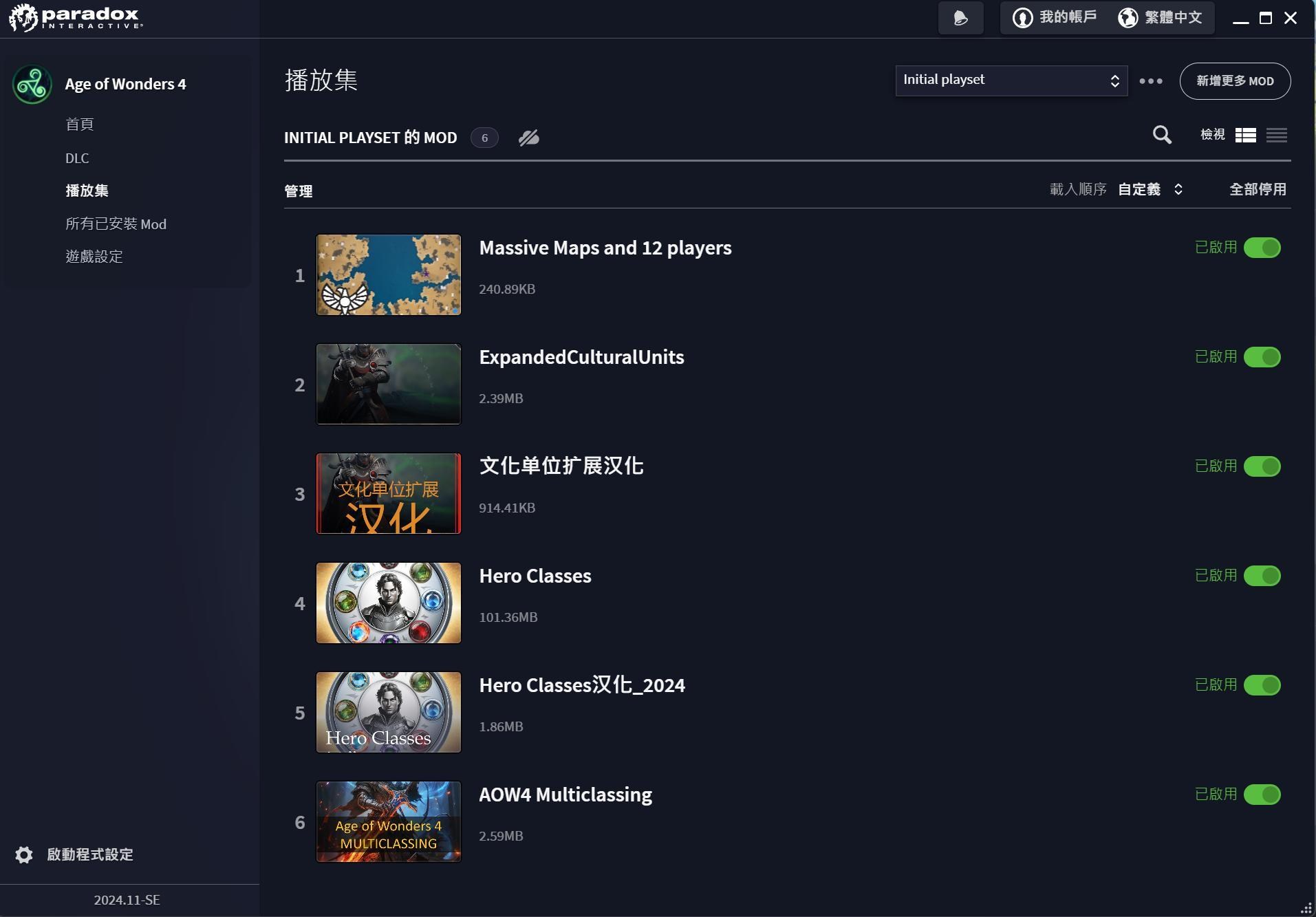Click Hero Classes汉化_2024 thumbnail
The width and height of the screenshot is (1316, 917).
(x=389, y=713)
